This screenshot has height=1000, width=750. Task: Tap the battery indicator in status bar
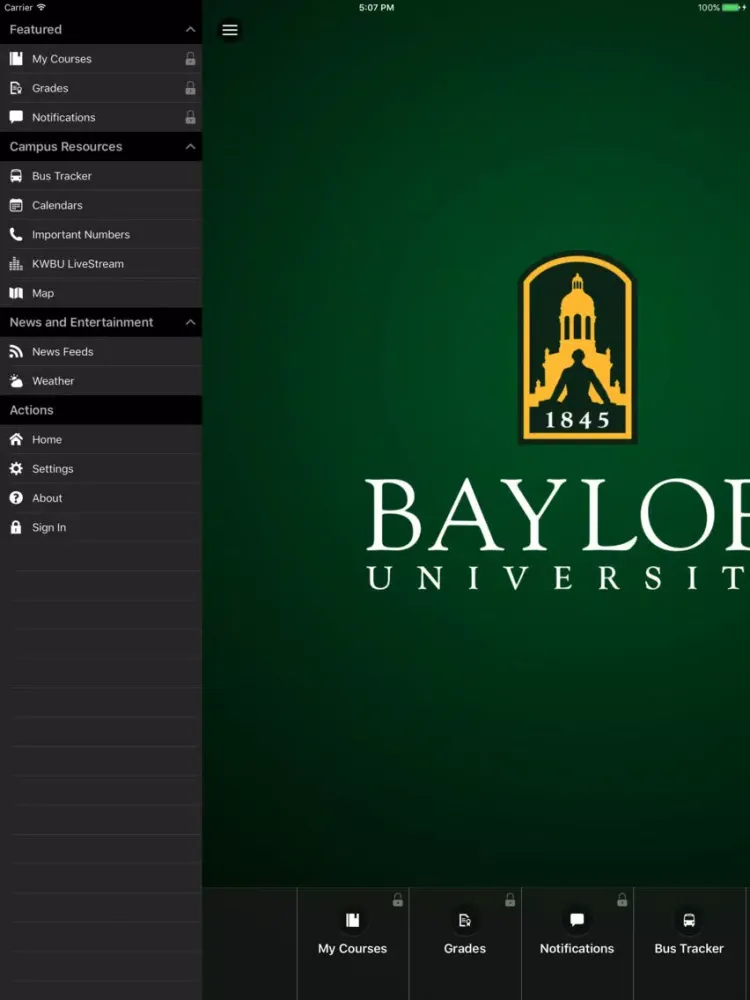click(x=733, y=8)
